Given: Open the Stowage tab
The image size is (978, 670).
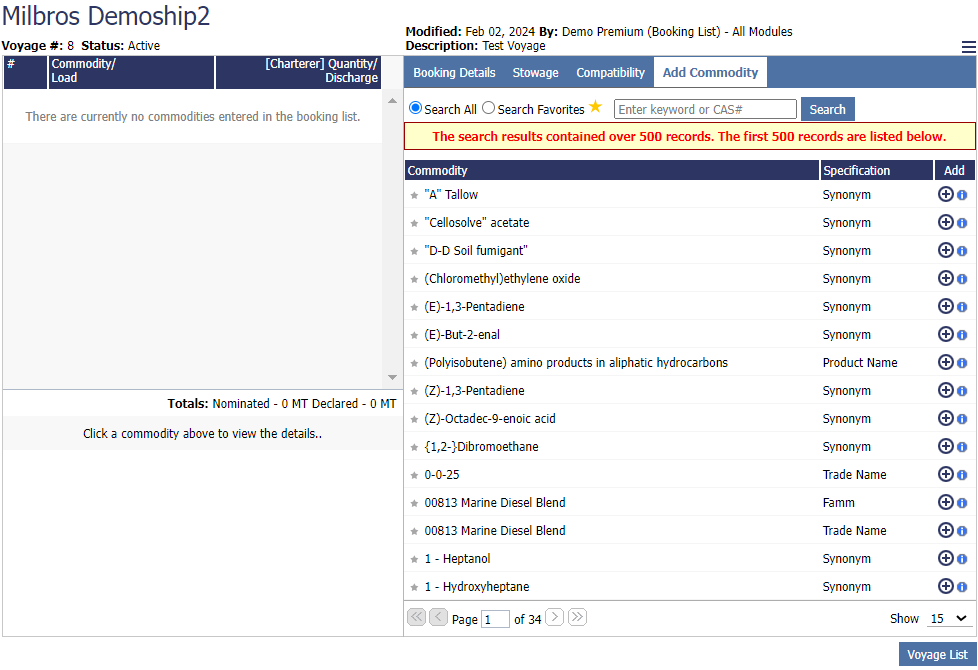Looking at the screenshot, I should click(x=535, y=72).
